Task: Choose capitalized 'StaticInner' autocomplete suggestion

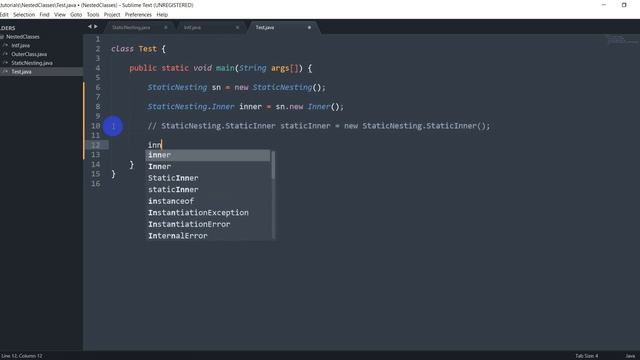Action: (208, 178)
